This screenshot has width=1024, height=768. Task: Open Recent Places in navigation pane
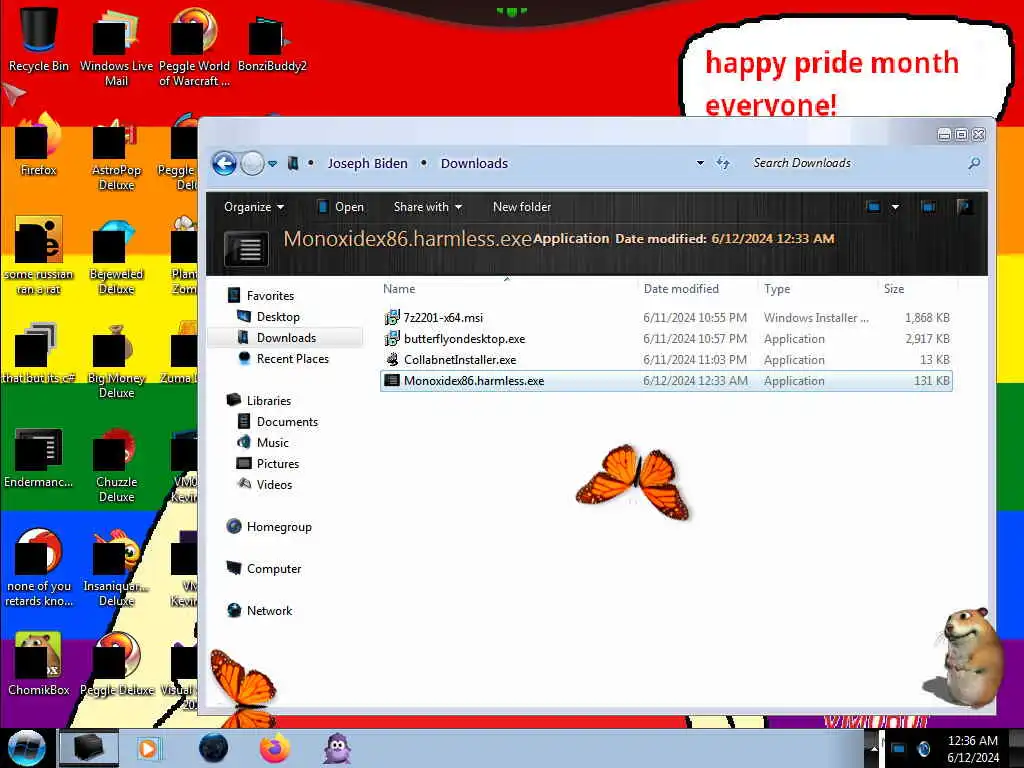[x=283, y=359]
